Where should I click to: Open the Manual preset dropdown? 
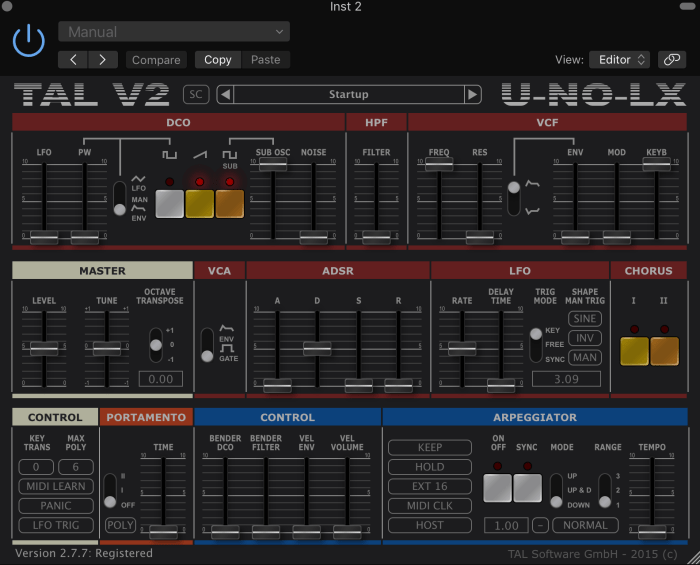[174, 32]
